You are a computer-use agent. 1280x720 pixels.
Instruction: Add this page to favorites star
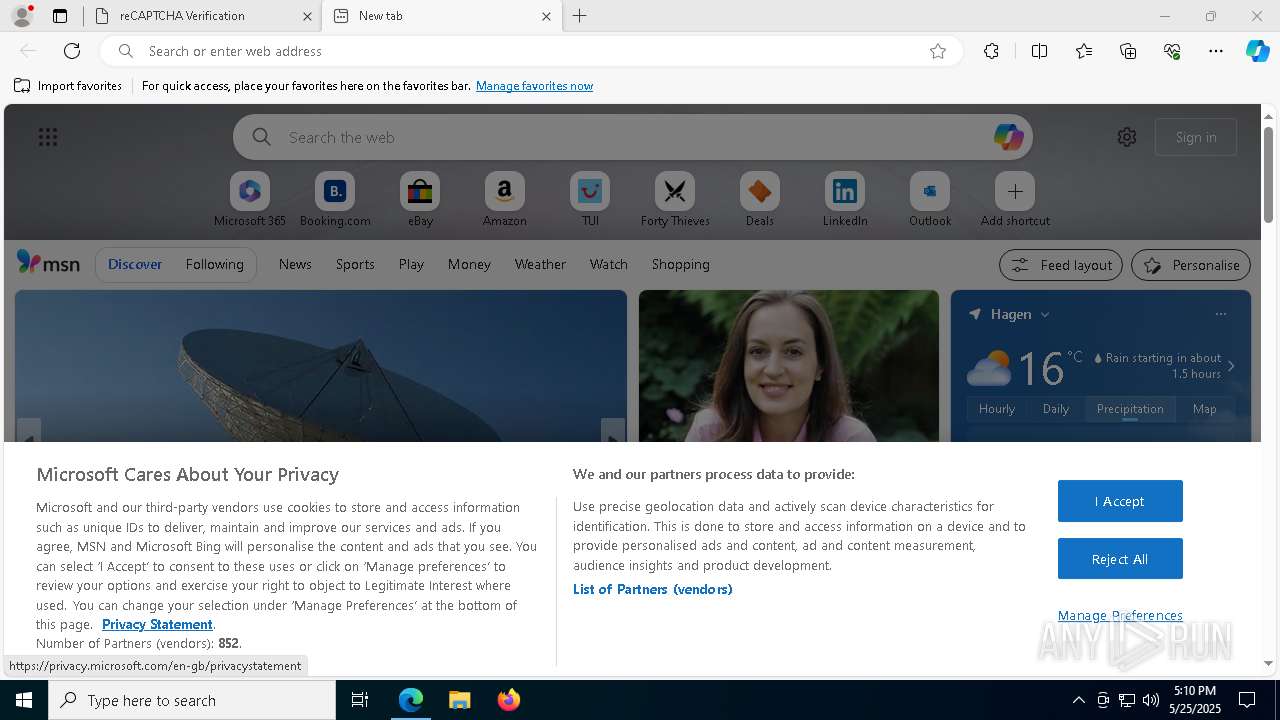pos(938,51)
